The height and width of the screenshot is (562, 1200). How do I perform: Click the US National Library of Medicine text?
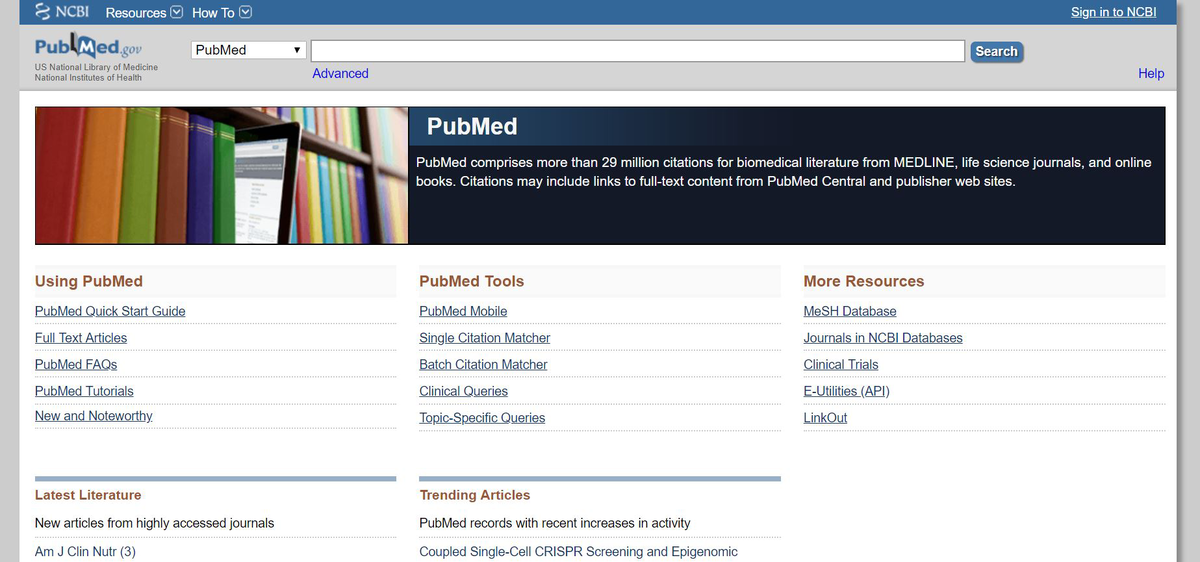[x=96, y=67]
